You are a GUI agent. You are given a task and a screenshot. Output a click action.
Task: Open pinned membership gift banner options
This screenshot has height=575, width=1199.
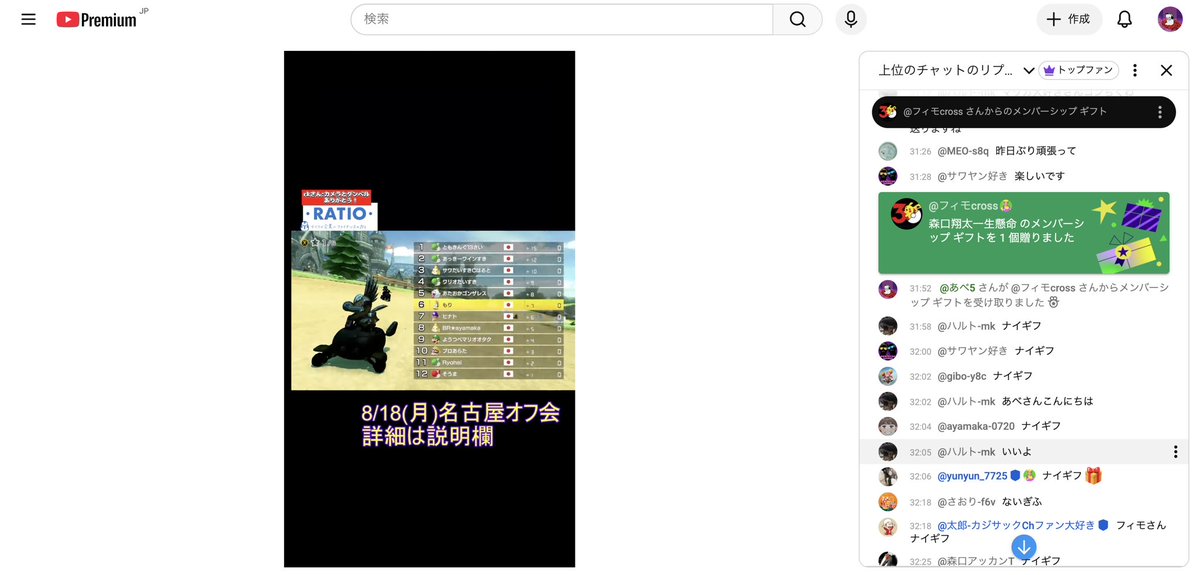pyautogui.click(x=1159, y=112)
